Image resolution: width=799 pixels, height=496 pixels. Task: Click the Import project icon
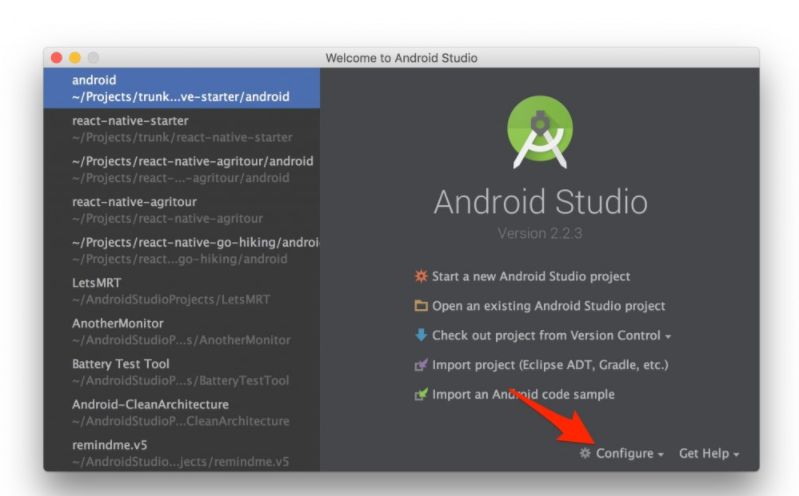pos(421,365)
